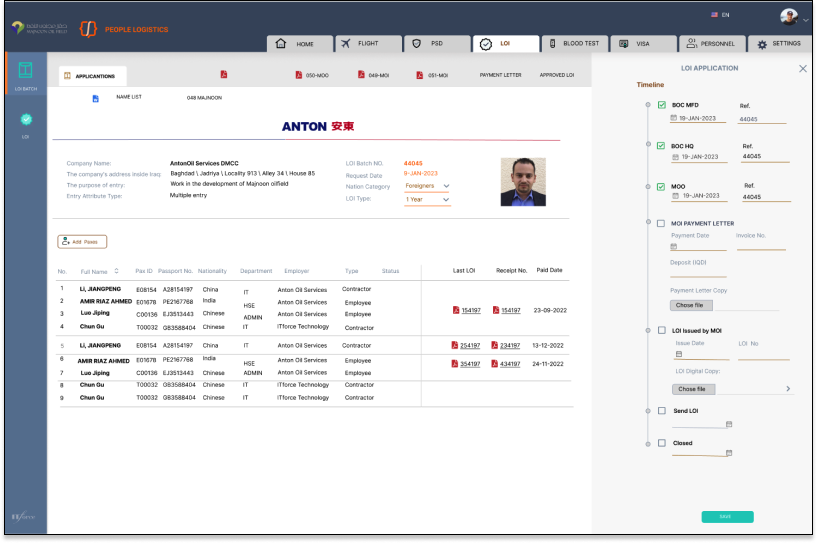Screen dimensions: 817x543
Task: Expand the LOI Type dropdown
Action: (x=427, y=199)
